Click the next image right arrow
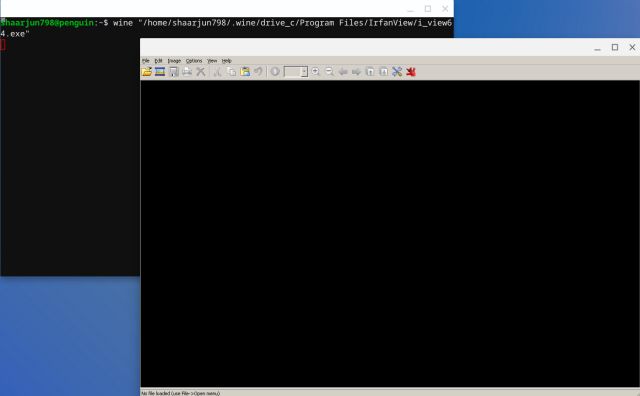Screen dimensions: 640x396 356,72
